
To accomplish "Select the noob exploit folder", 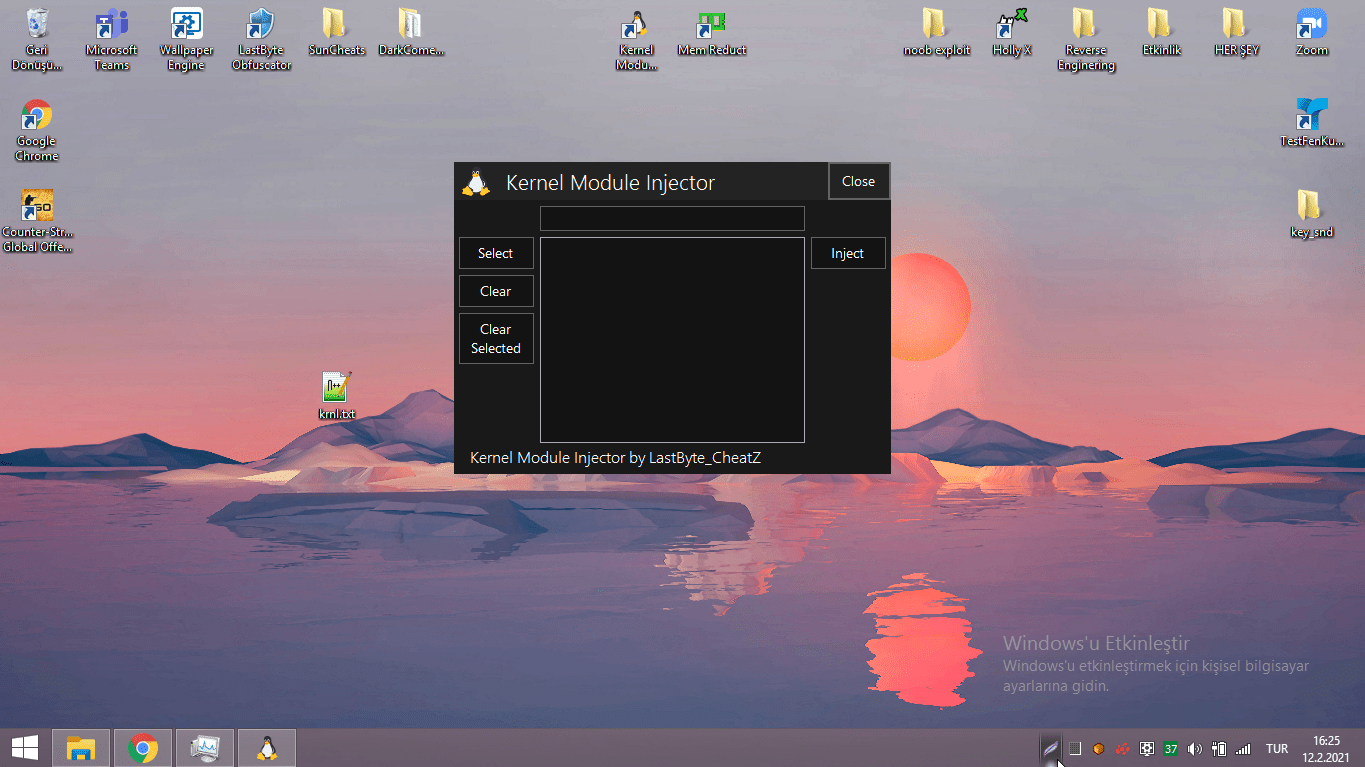I will click(x=936, y=32).
